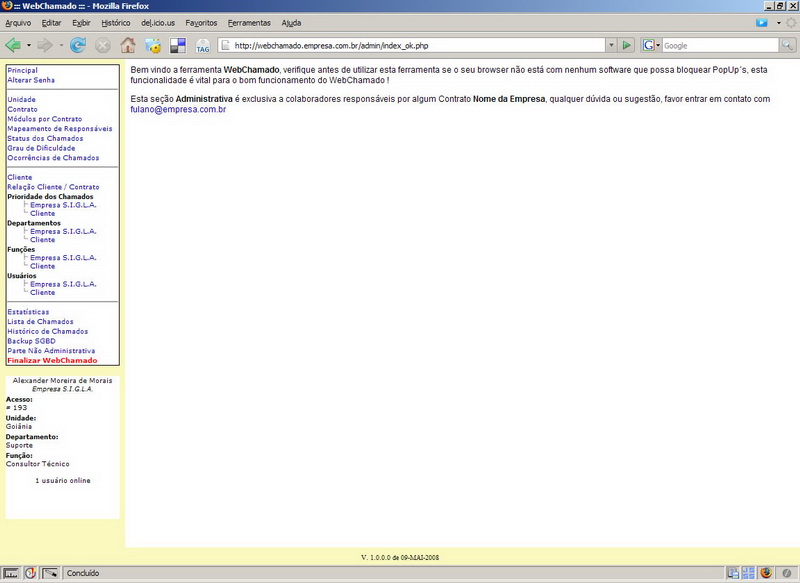Click the magnifier search button
This screenshot has height=583, width=800.
[788, 45]
